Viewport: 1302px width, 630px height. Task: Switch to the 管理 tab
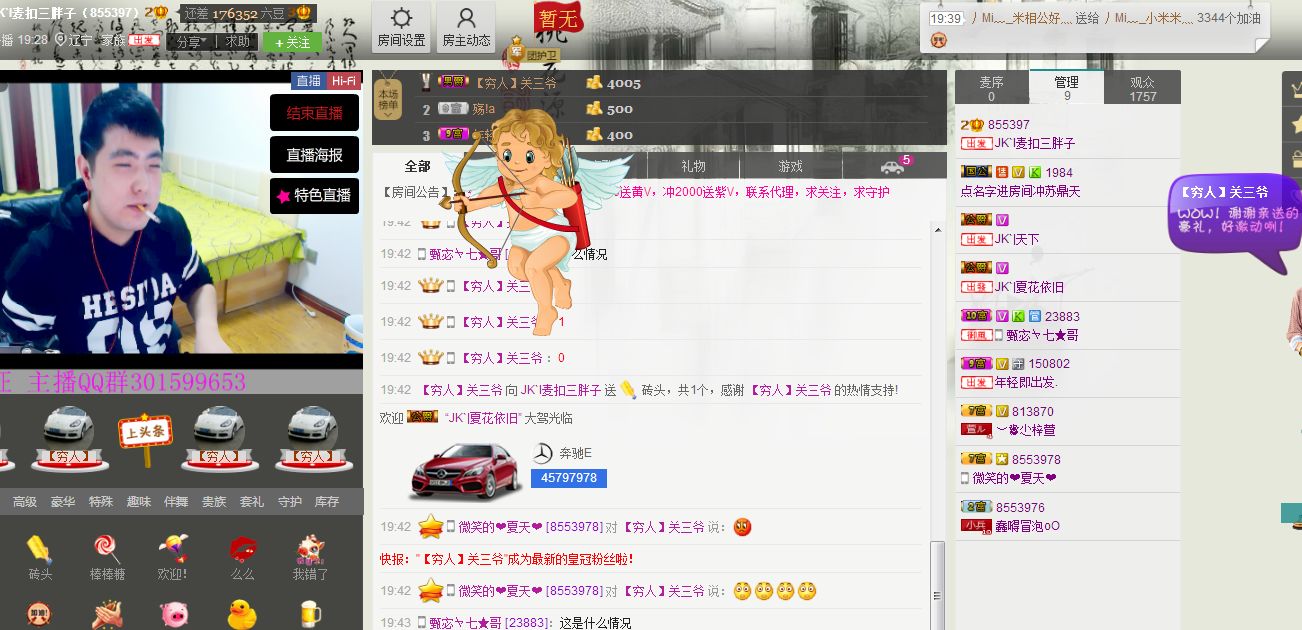(1066, 88)
